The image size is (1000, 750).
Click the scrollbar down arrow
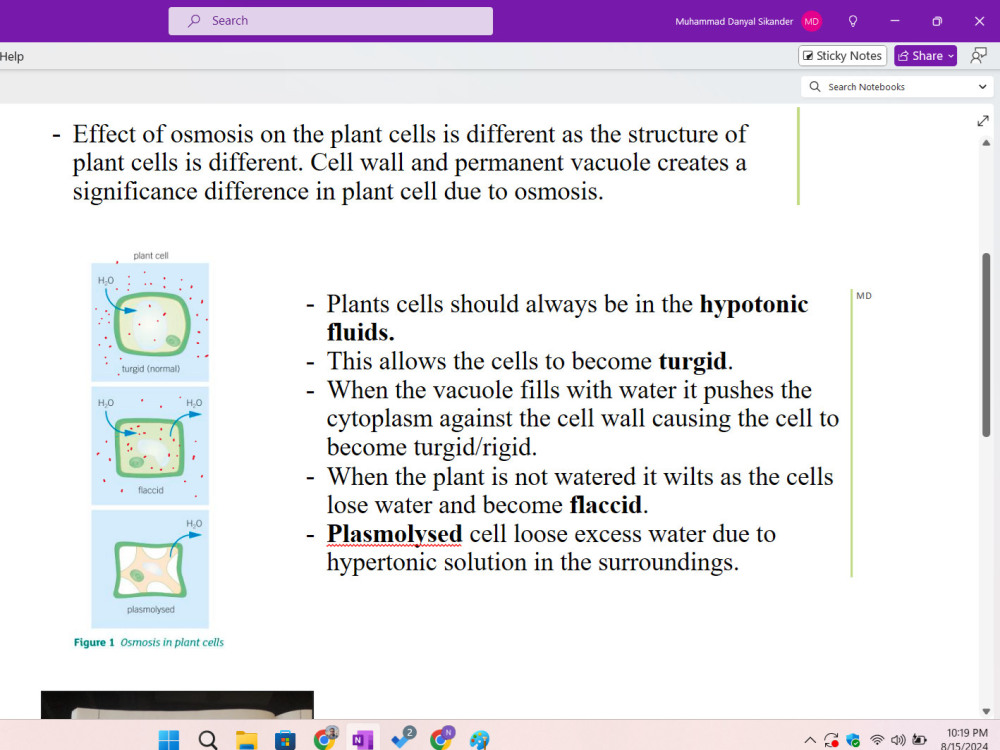pos(986,711)
